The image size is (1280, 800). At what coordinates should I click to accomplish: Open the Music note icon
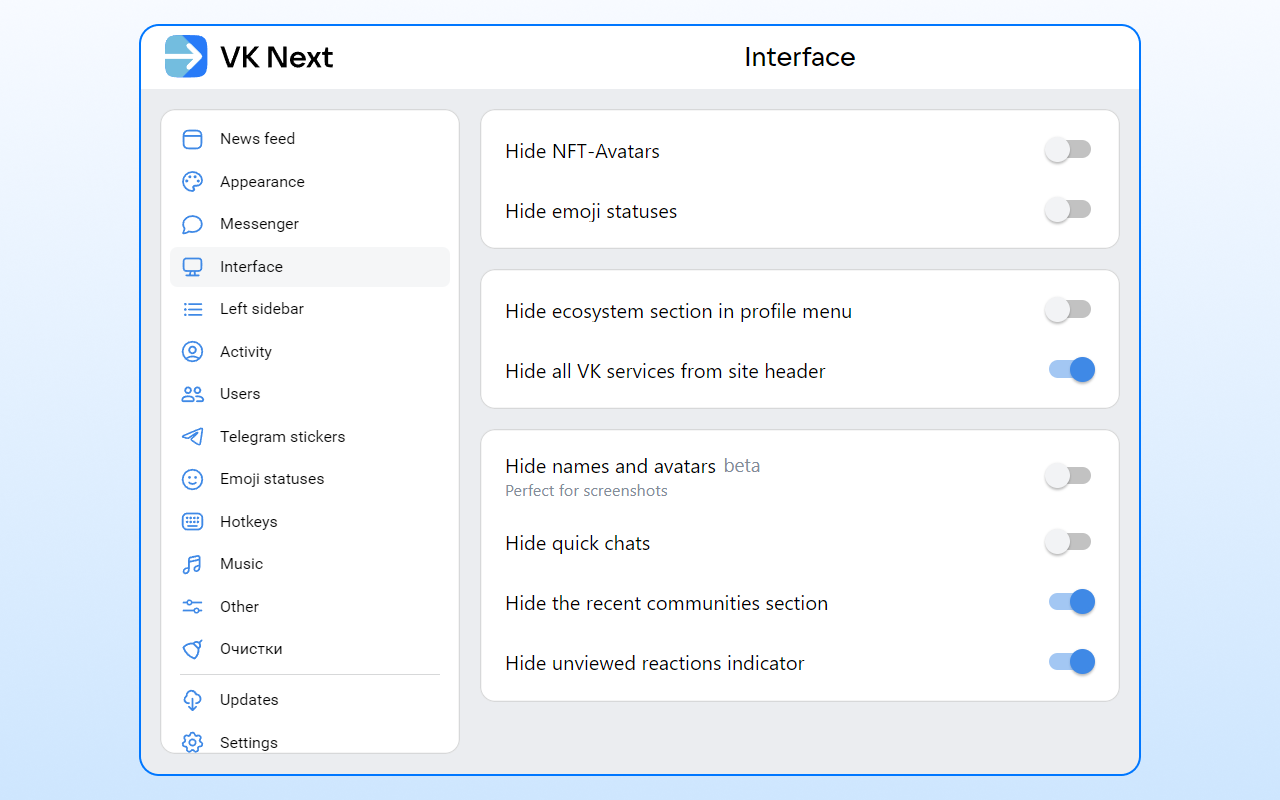coord(192,564)
